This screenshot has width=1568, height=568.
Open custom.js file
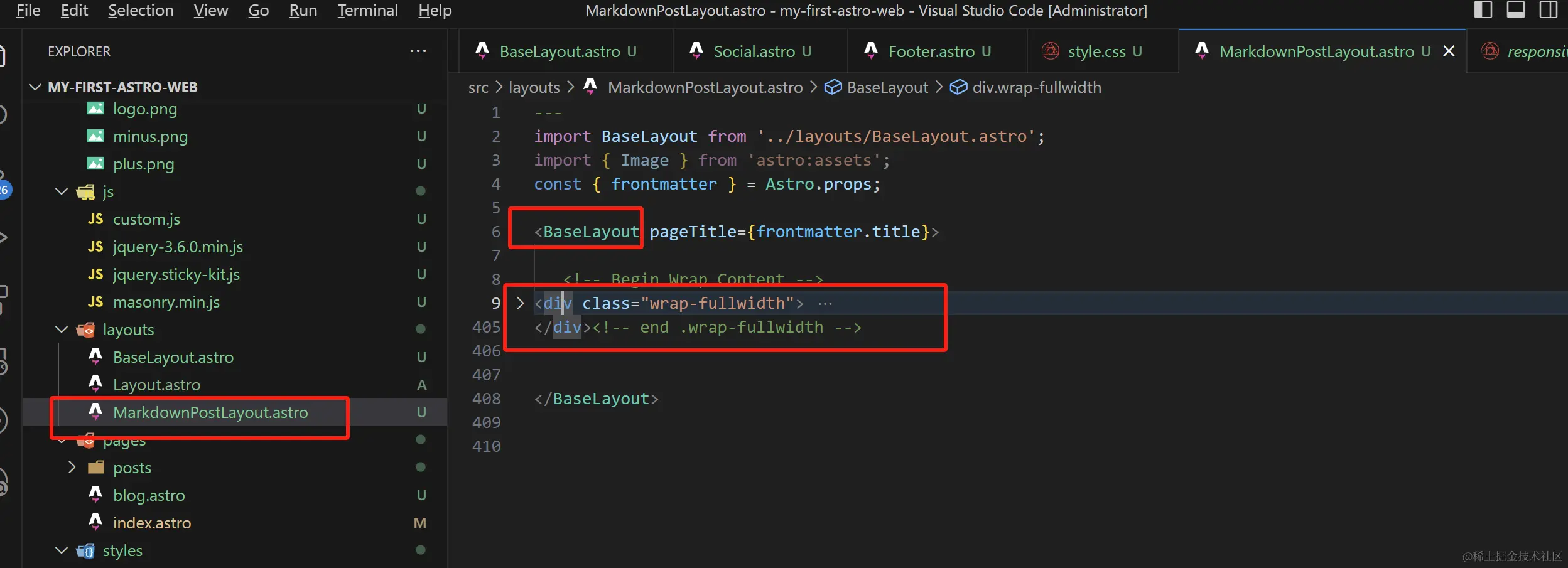click(x=146, y=219)
